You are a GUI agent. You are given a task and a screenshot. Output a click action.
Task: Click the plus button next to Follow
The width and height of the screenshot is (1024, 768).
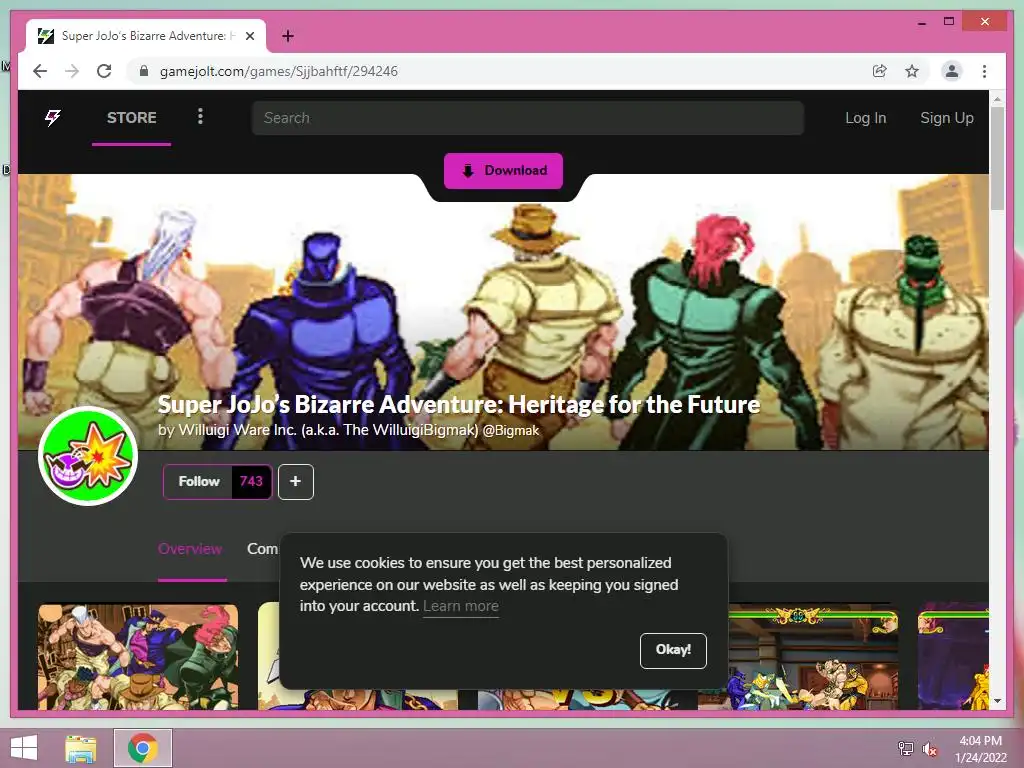click(x=296, y=481)
